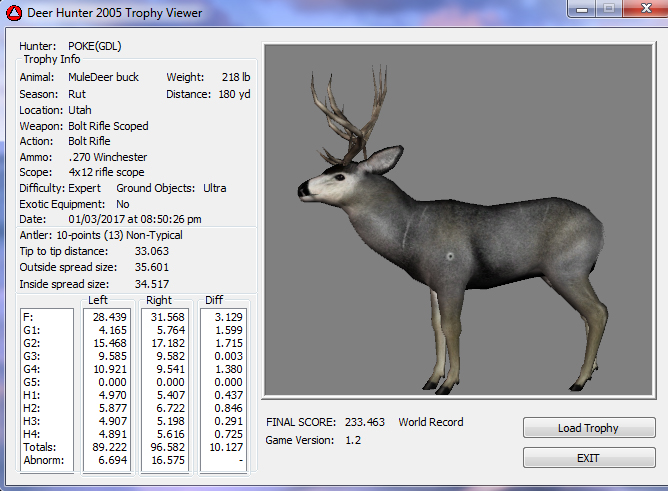Click the Deer Hunter title bar icon

(x=13, y=13)
